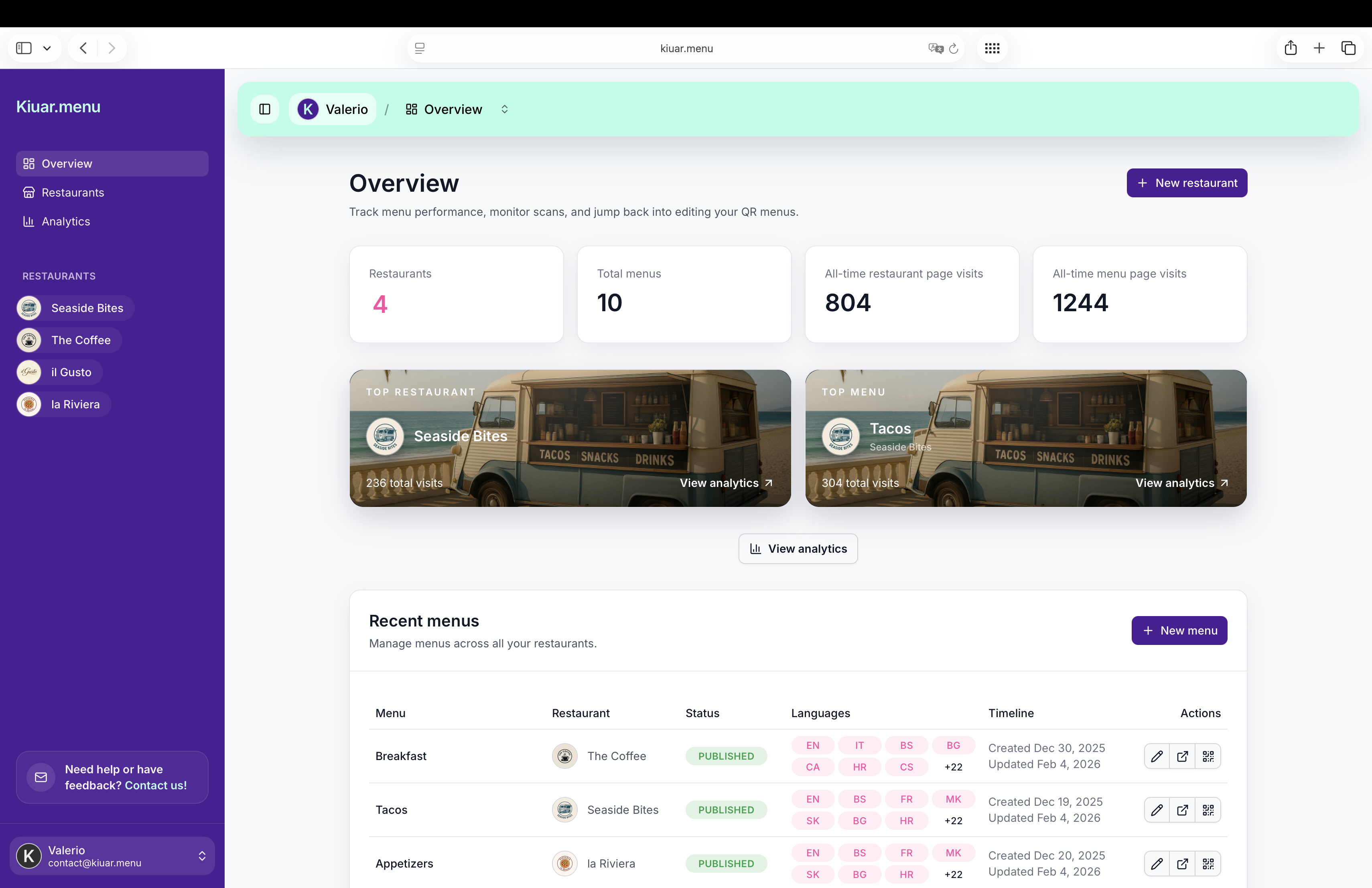Show QR code for Appetizers menu
This screenshot has width=1372, height=888.
(x=1208, y=863)
